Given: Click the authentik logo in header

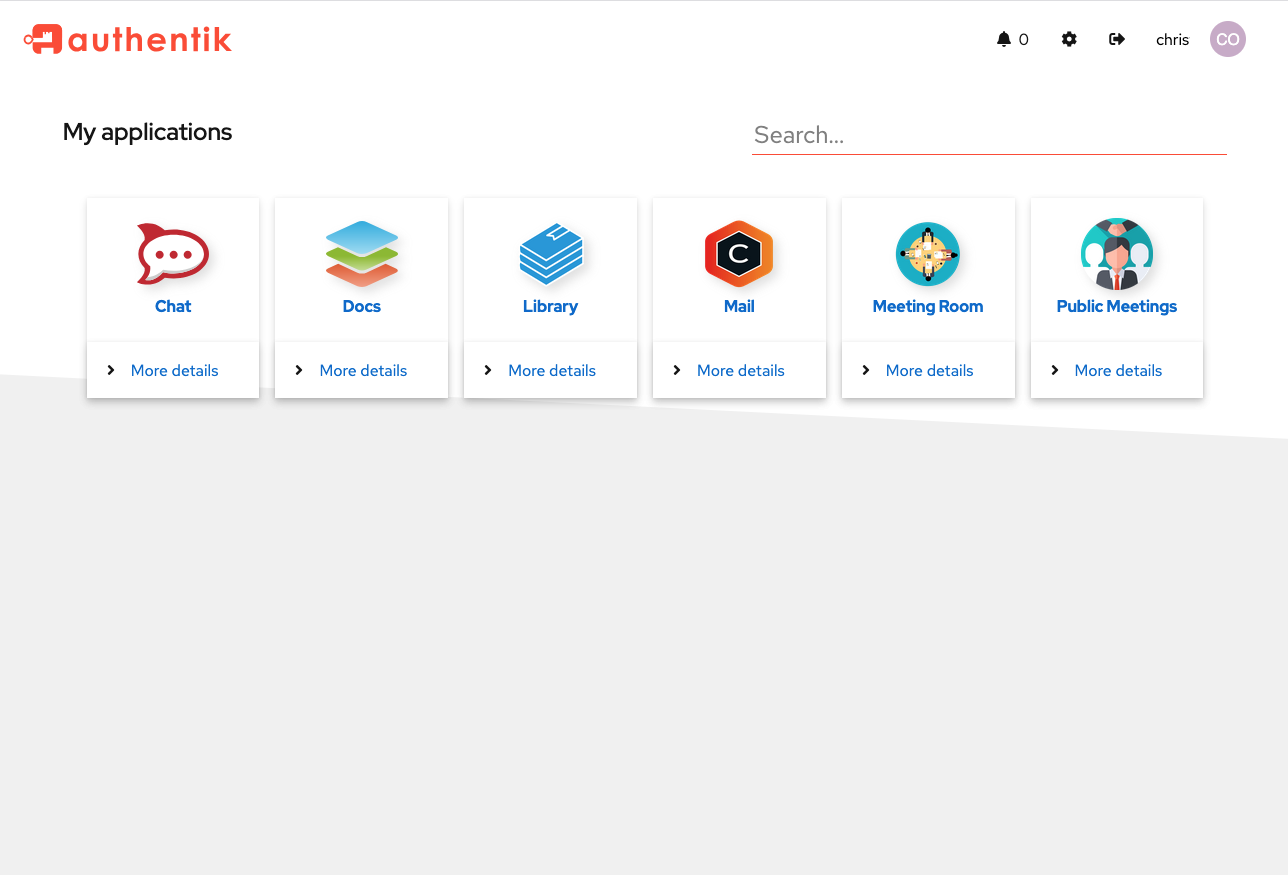Looking at the screenshot, I should 128,39.
